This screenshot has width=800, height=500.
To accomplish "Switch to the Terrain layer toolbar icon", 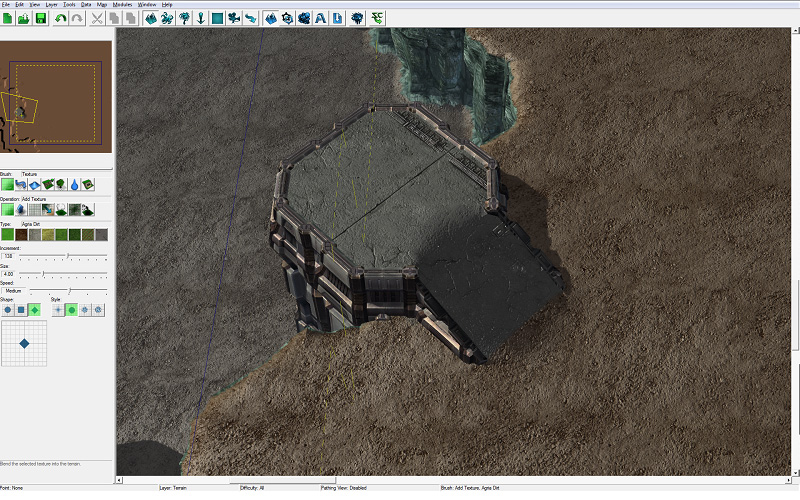I will 151,19.
